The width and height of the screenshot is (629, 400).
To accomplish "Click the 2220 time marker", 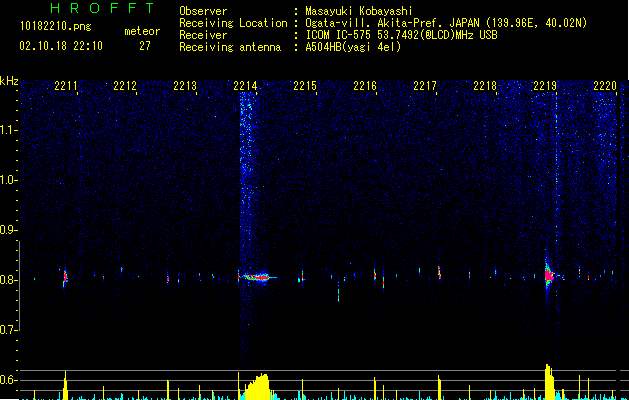I will click(x=605, y=86).
